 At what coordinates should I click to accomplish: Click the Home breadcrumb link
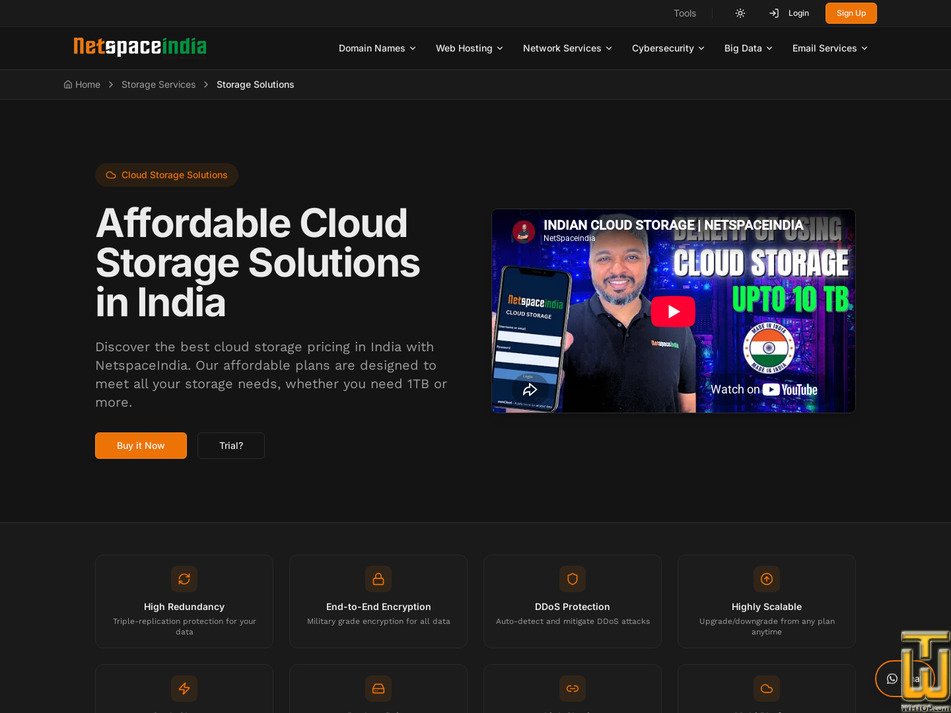pos(82,84)
